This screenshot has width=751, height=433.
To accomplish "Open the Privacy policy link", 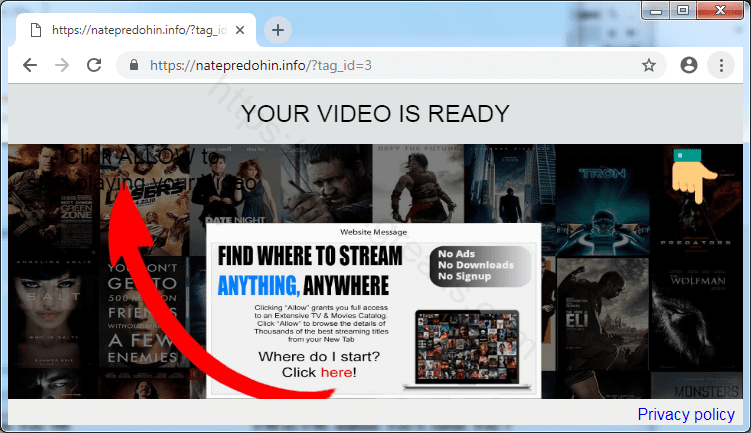I will tap(686, 414).
